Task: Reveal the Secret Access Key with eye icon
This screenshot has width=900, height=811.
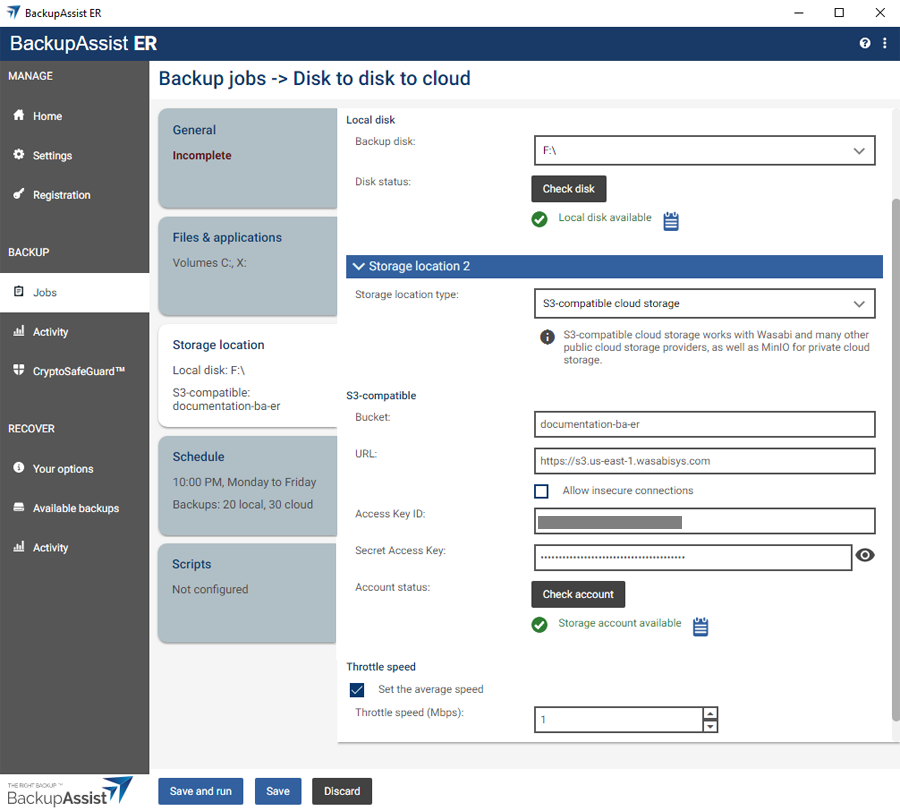Action: pyautogui.click(x=865, y=556)
